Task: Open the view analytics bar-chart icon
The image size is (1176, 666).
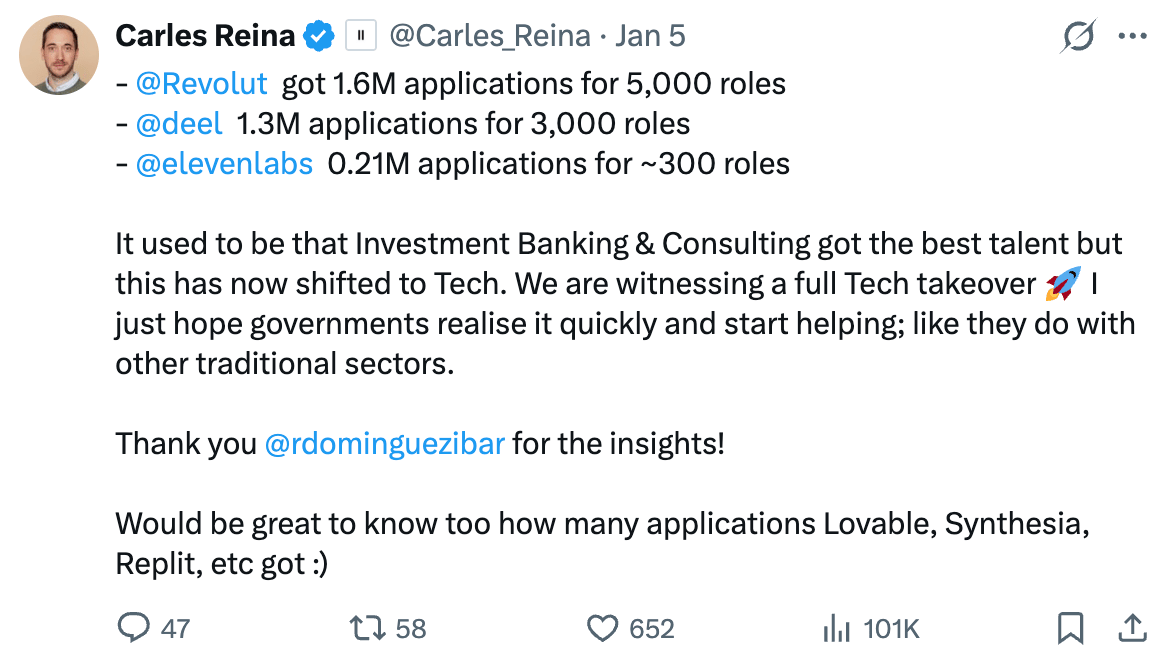Action: pos(835,628)
